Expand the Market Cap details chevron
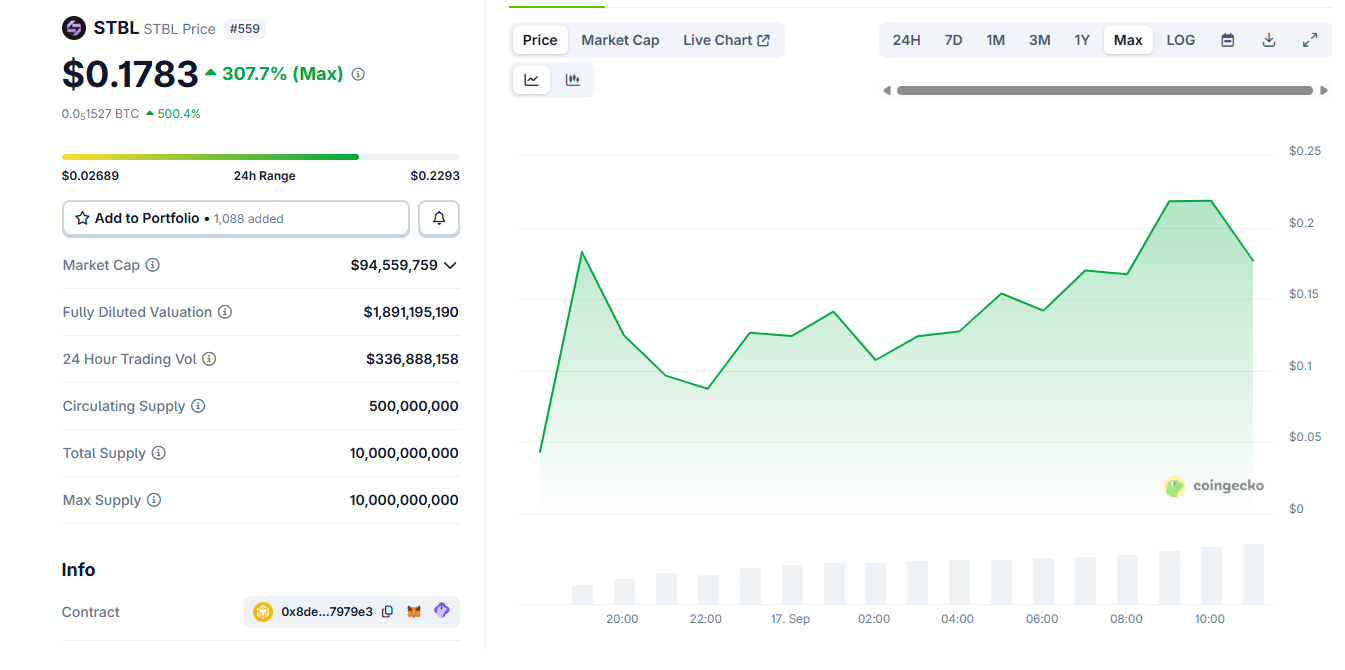Screen dimensions: 1345x670 (450, 265)
